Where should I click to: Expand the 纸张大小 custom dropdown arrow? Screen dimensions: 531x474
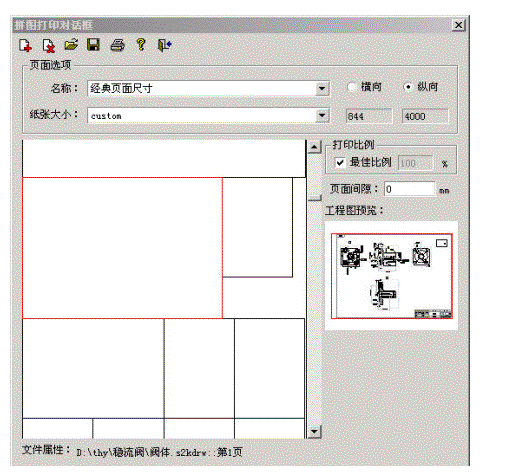(x=322, y=116)
